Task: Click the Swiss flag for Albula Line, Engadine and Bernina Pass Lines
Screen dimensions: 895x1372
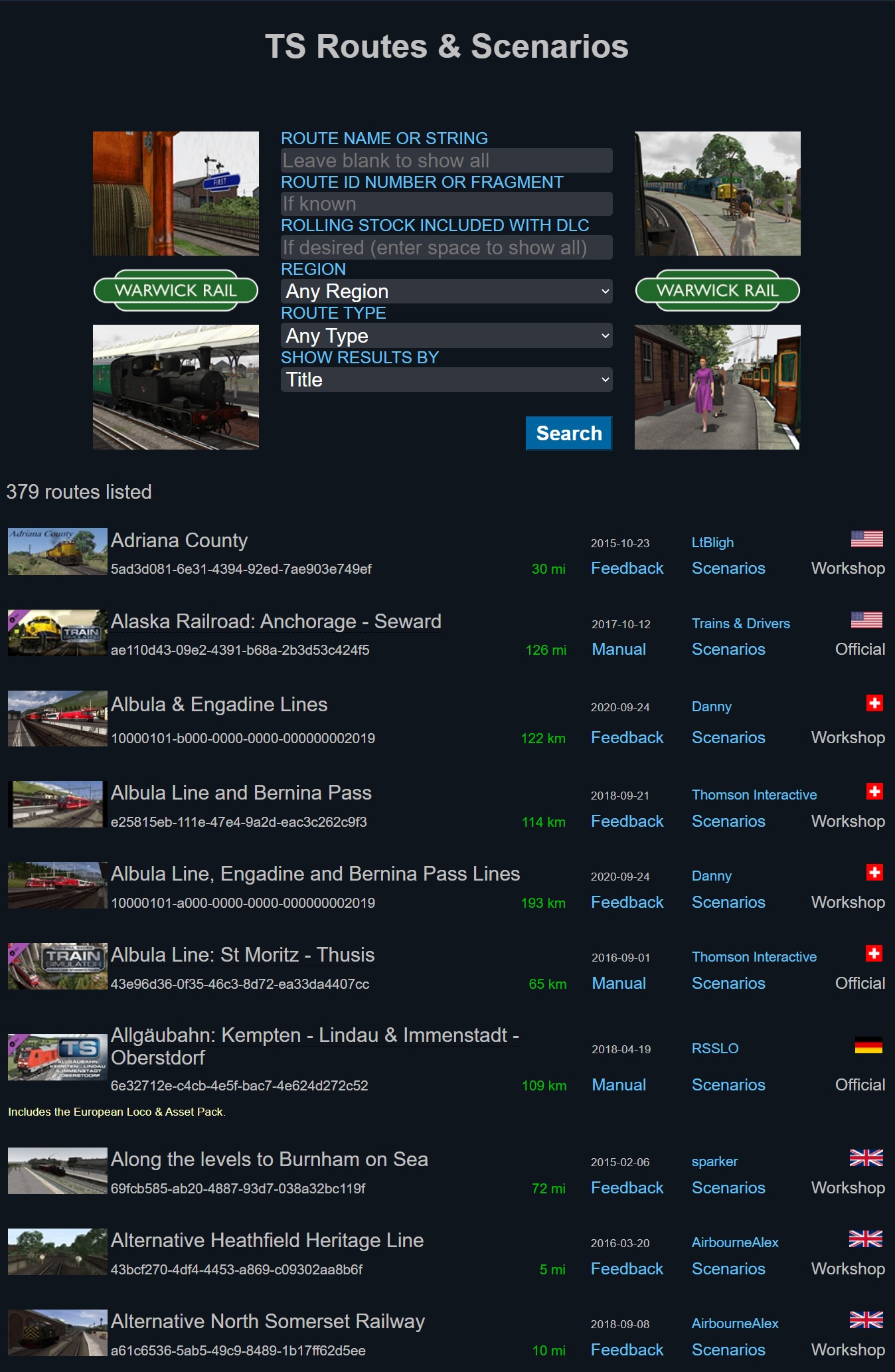Action: tap(874, 872)
